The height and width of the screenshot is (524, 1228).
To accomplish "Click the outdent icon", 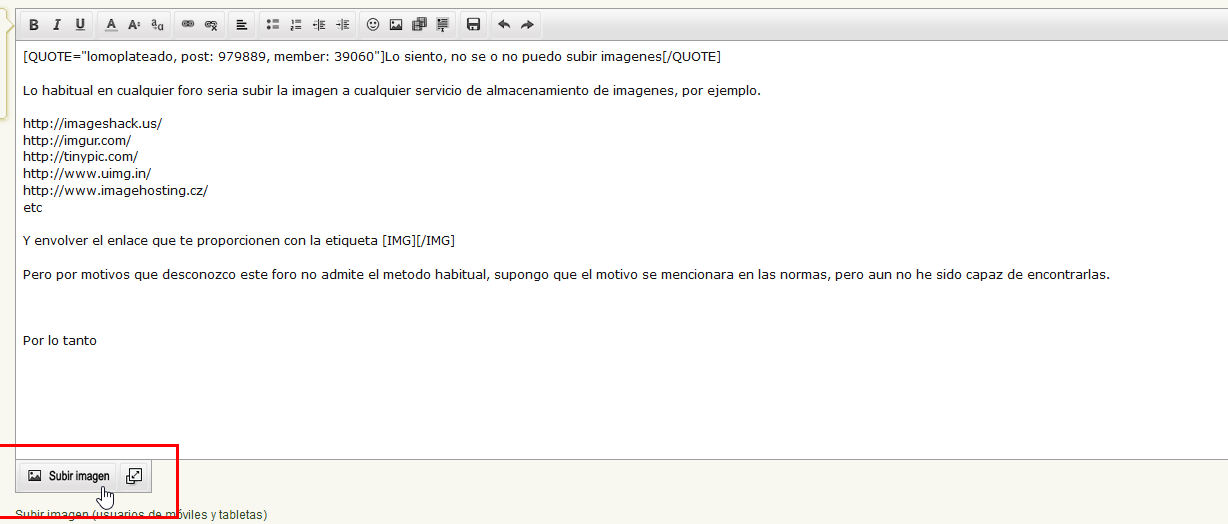I will click(x=319, y=24).
